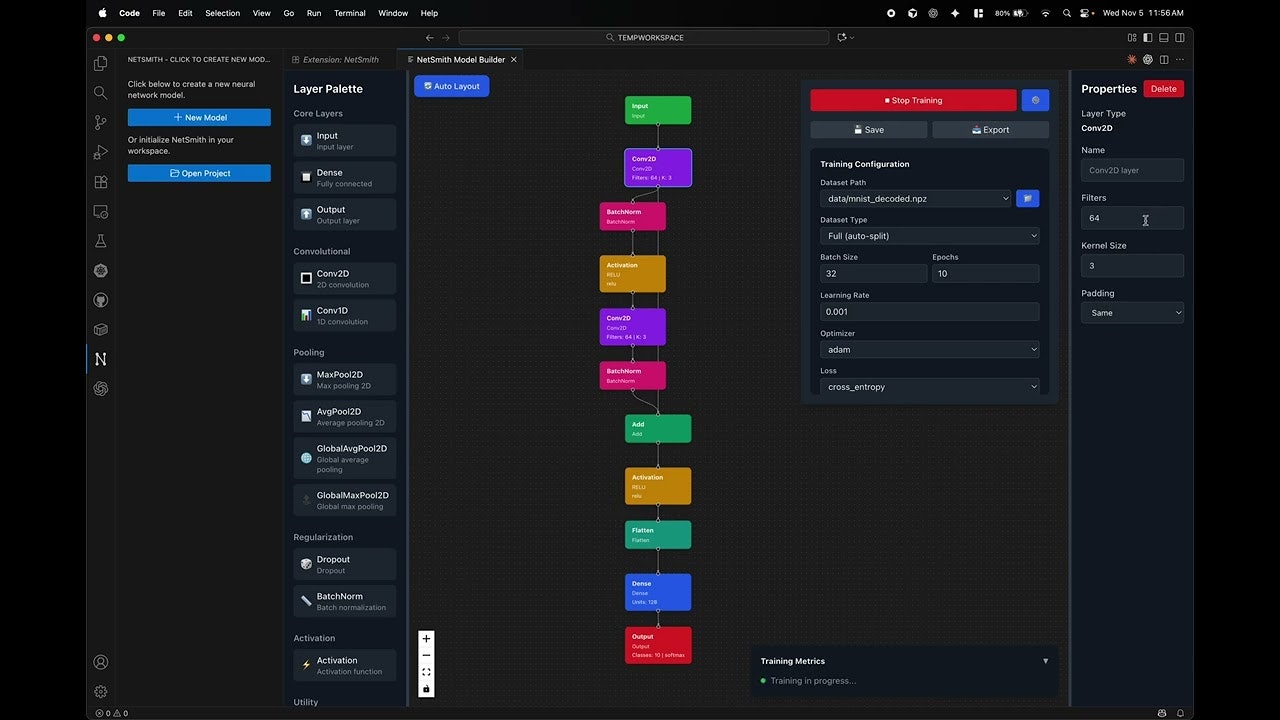Open the Extensions view in activity bar

100,182
